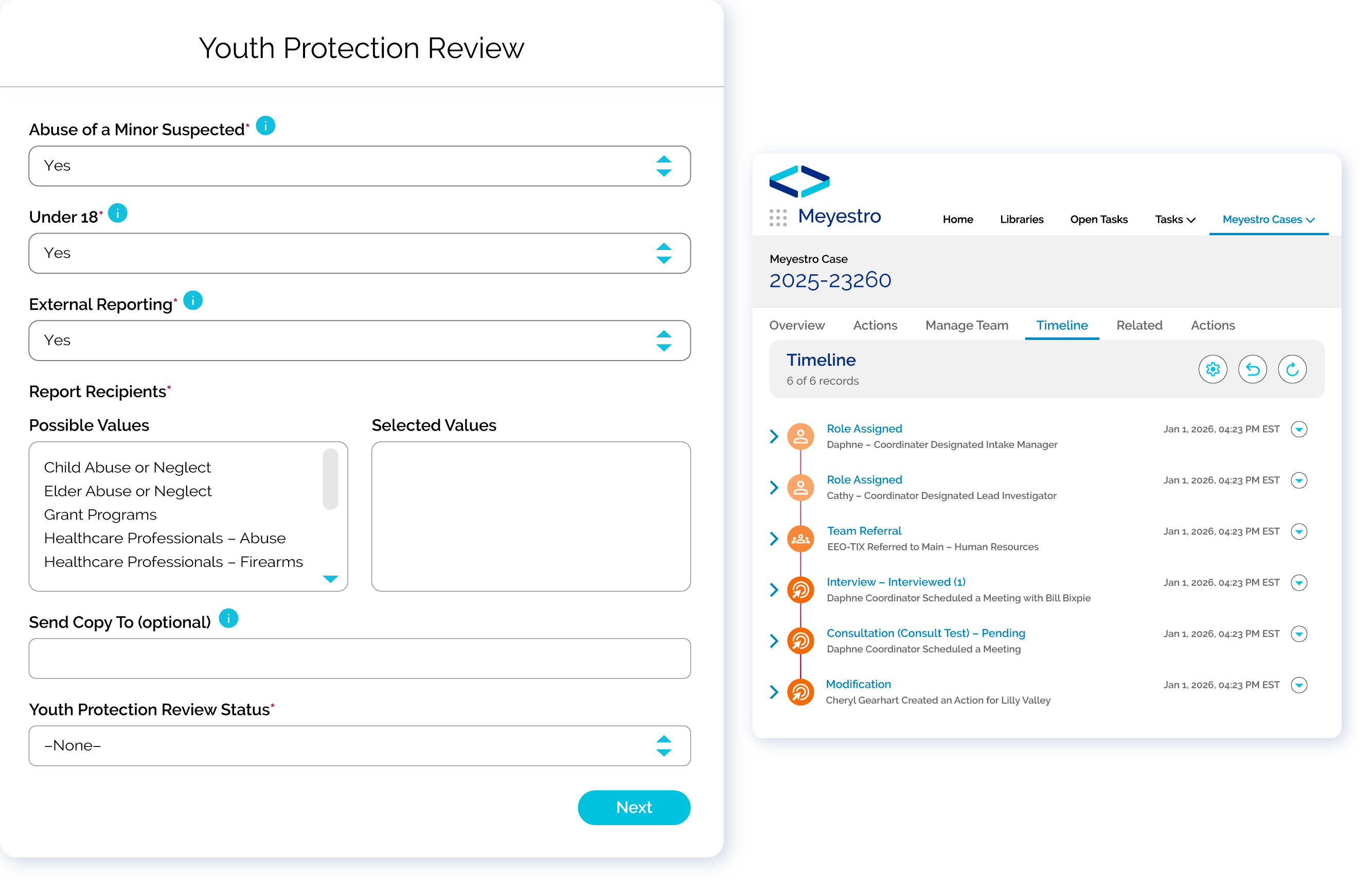Refresh the Timeline records
The height and width of the screenshot is (892, 1372).
click(x=1292, y=369)
